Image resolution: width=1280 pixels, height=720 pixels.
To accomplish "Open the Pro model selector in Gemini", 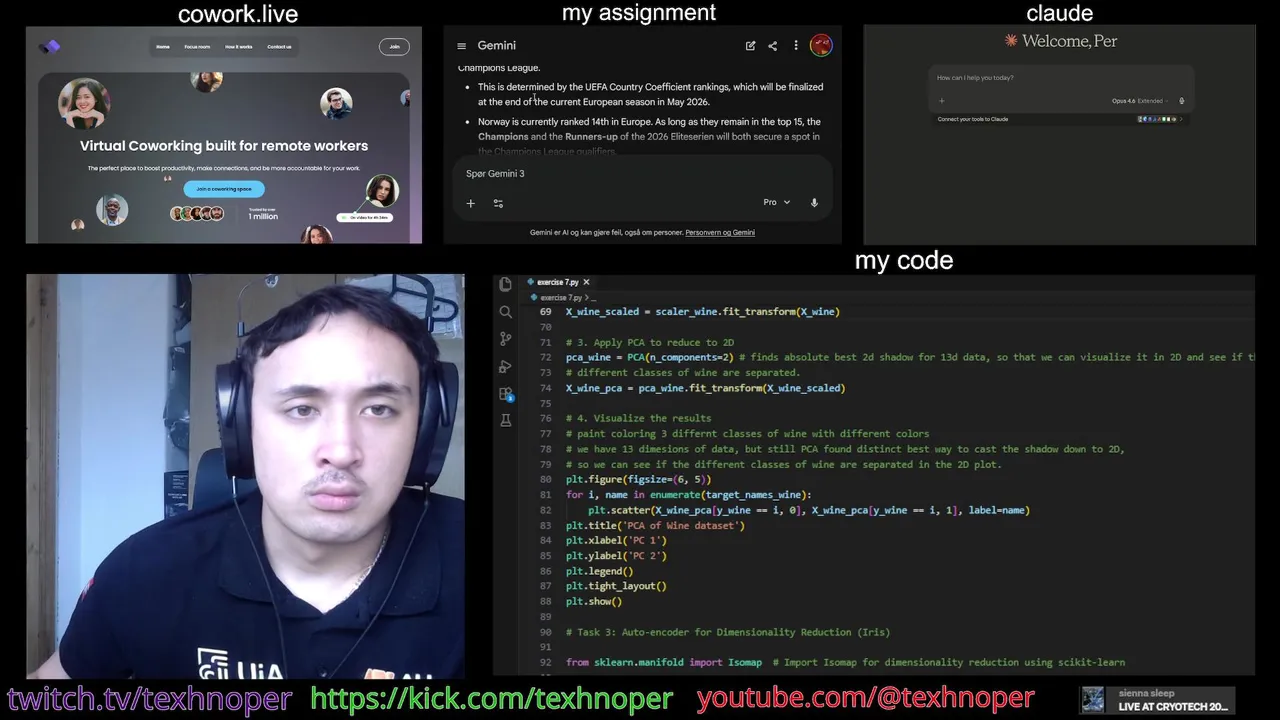I will pyautogui.click(x=777, y=202).
